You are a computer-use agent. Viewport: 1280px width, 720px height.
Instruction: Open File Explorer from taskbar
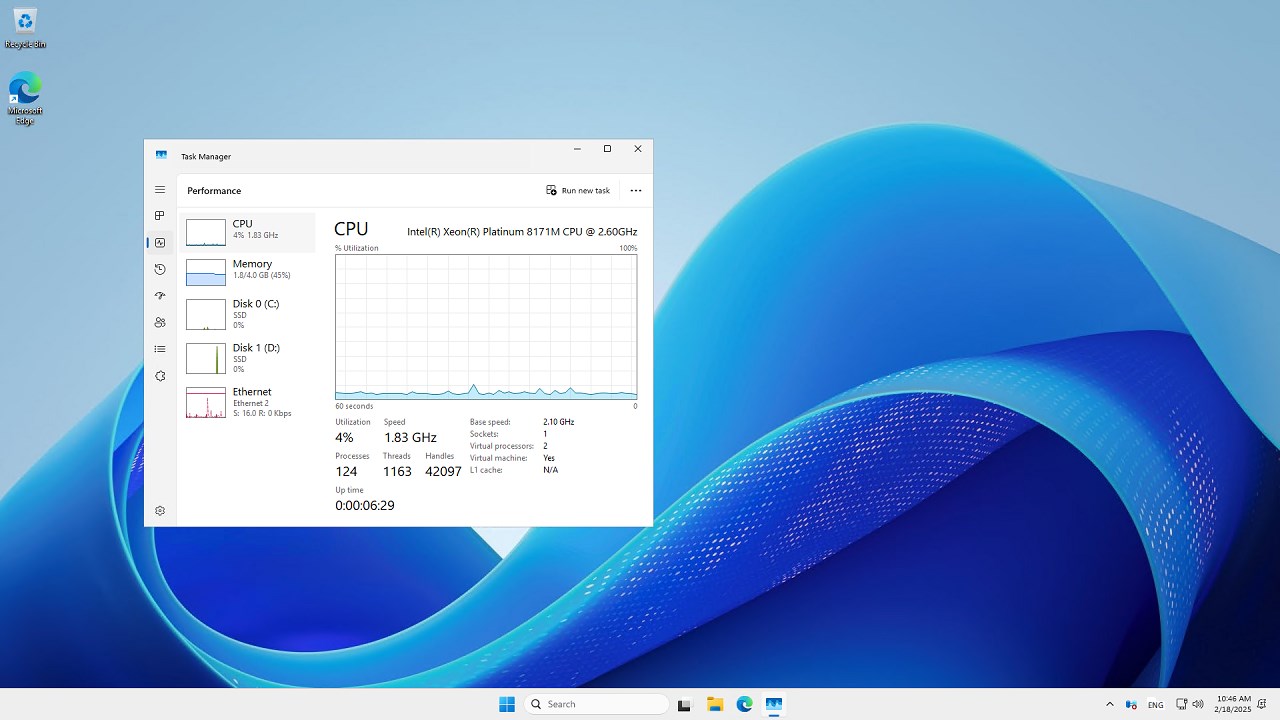point(715,704)
